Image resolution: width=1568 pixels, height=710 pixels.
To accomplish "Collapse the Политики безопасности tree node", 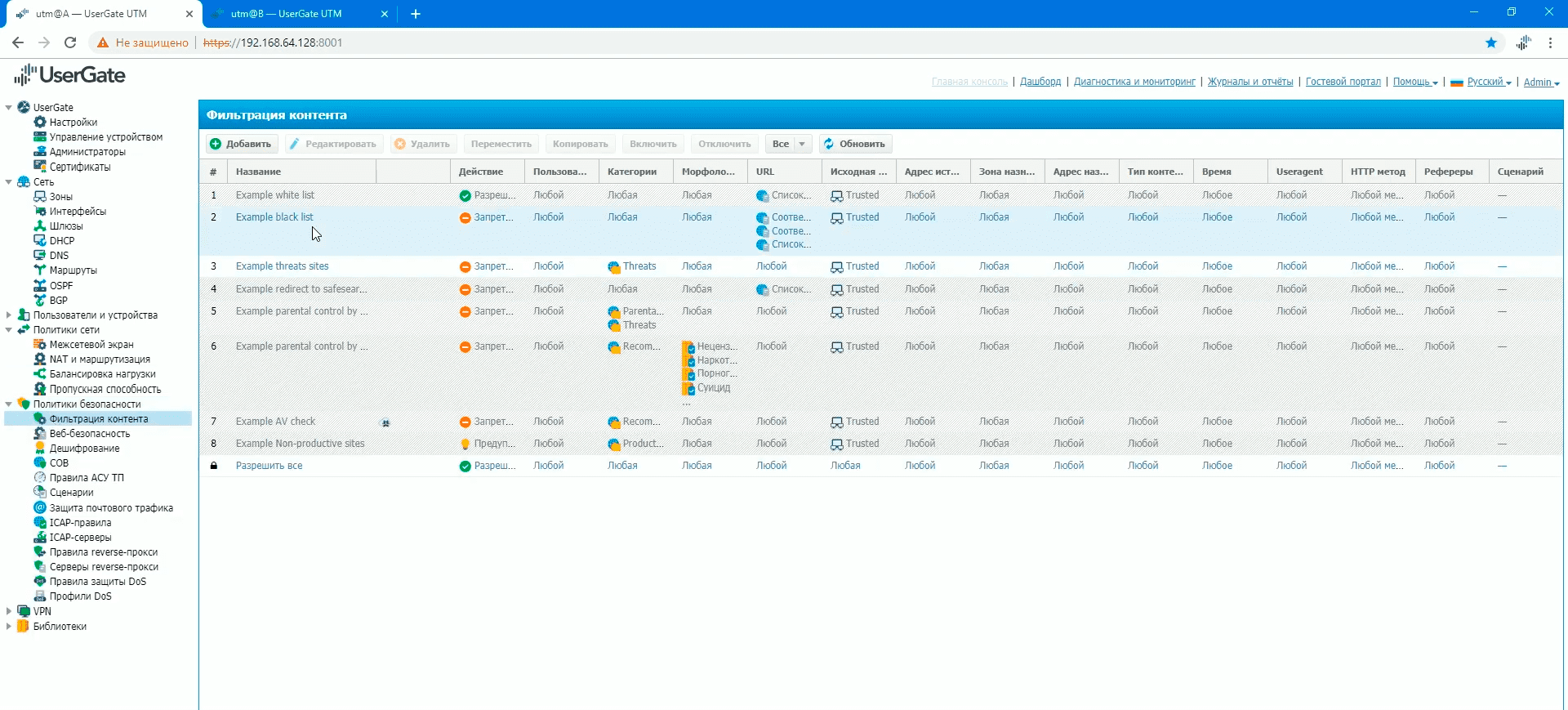I will [9, 404].
